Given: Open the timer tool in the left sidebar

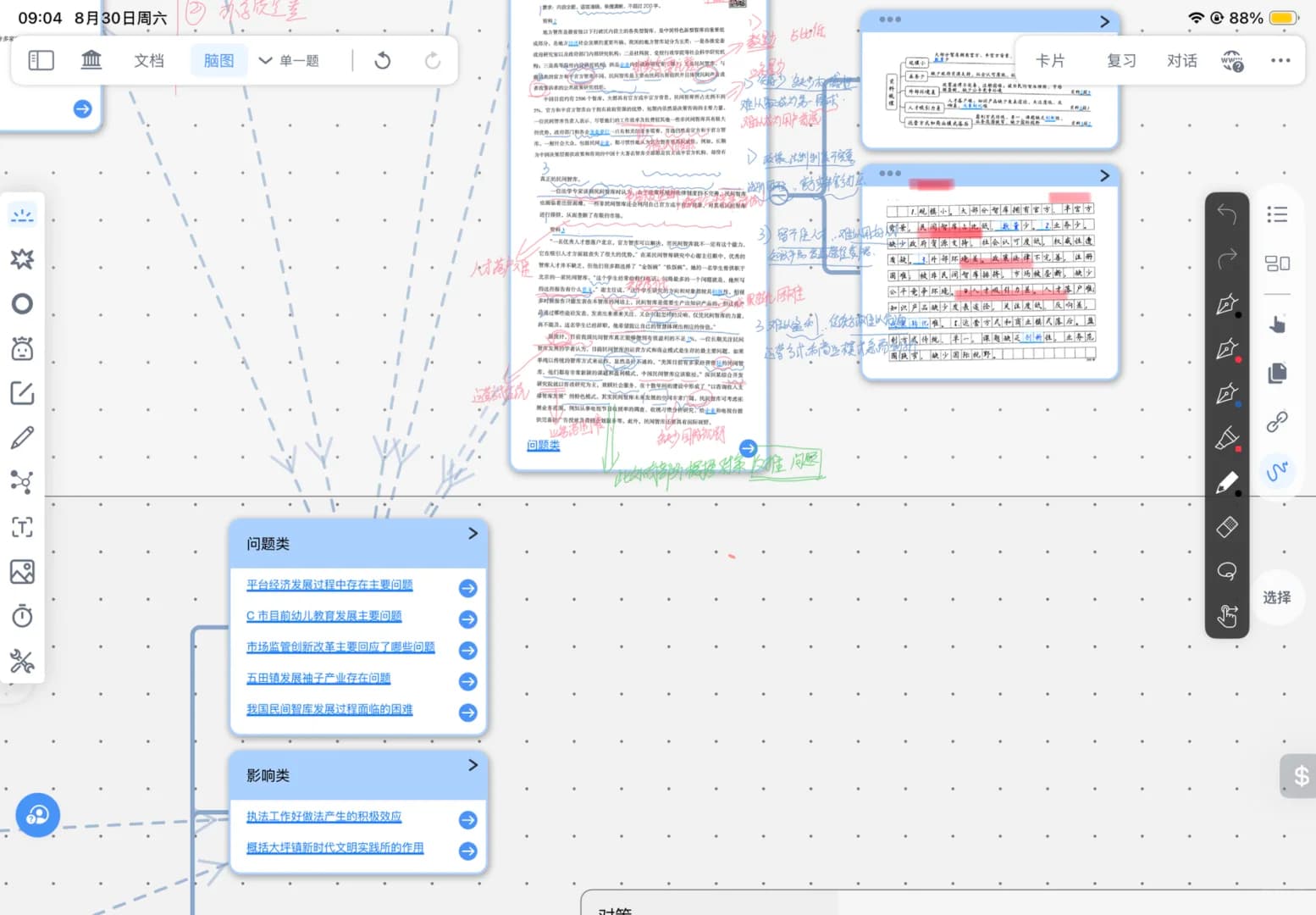Looking at the screenshot, I should [22, 616].
